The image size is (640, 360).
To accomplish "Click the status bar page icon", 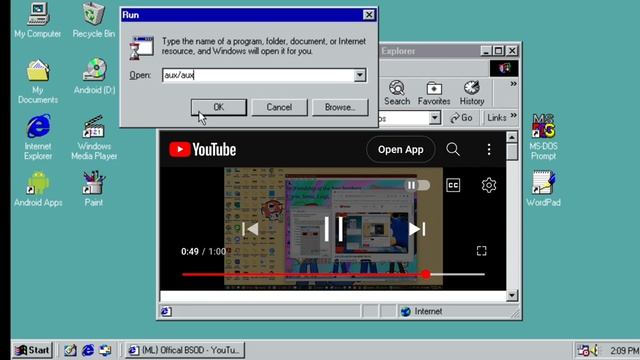I will [166, 311].
